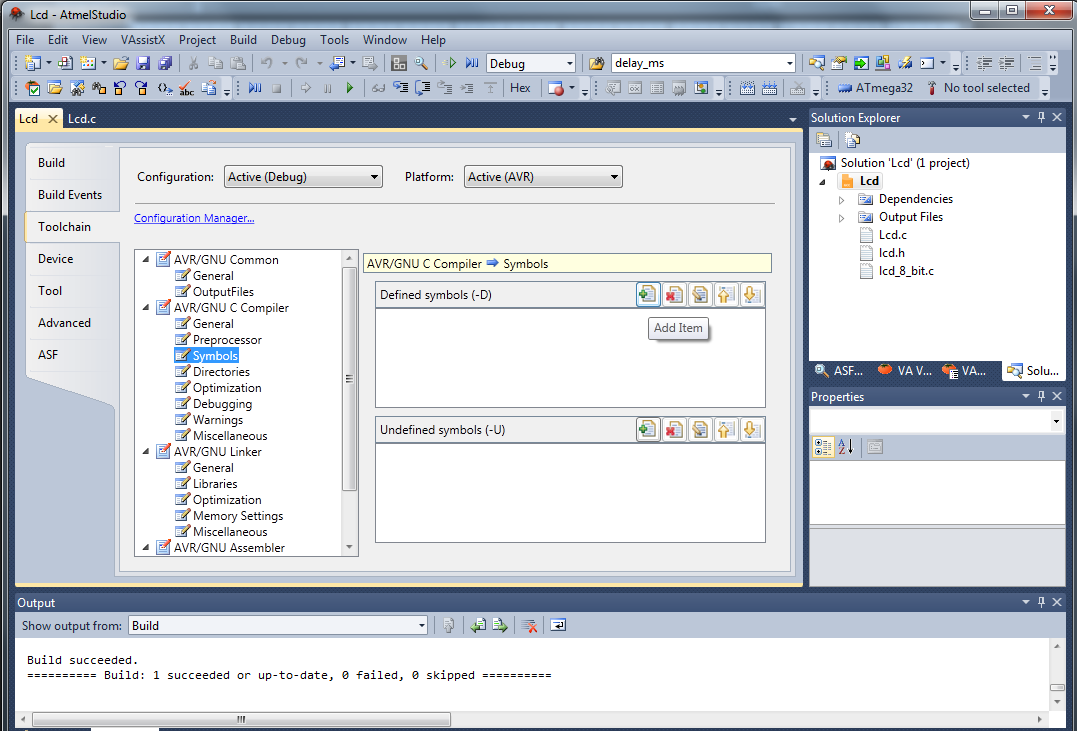
Task: Toggle word wrap in the Output window
Action: [x=558, y=625]
